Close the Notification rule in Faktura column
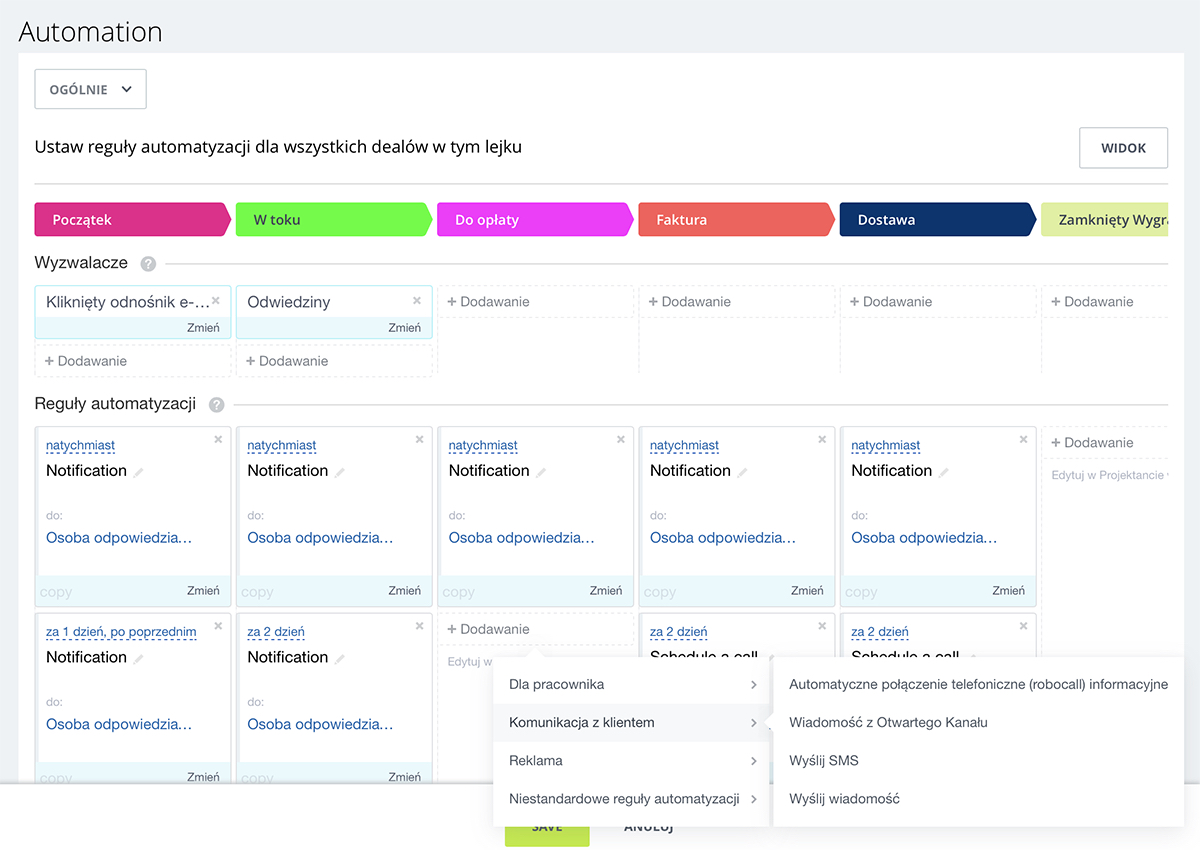This screenshot has height=850, width=1200. coord(822,439)
